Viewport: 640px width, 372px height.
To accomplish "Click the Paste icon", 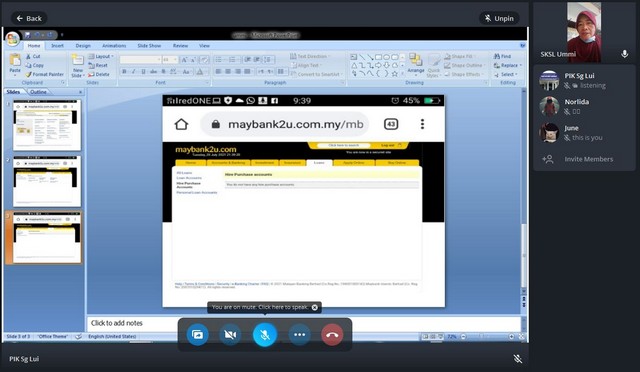I will tap(15, 60).
